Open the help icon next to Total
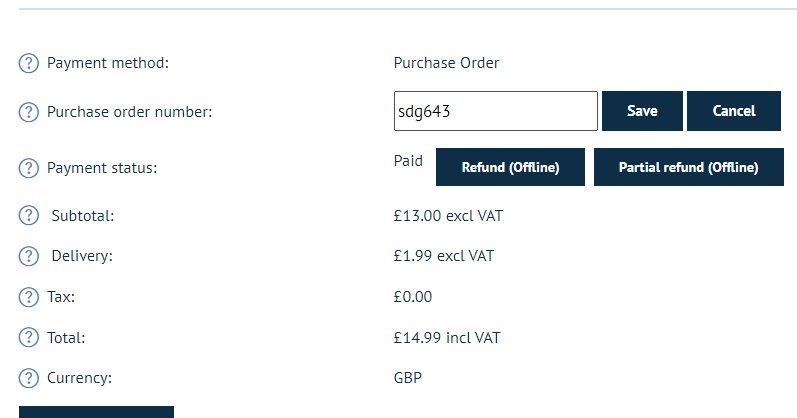The image size is (797, 418). point(28,337)
